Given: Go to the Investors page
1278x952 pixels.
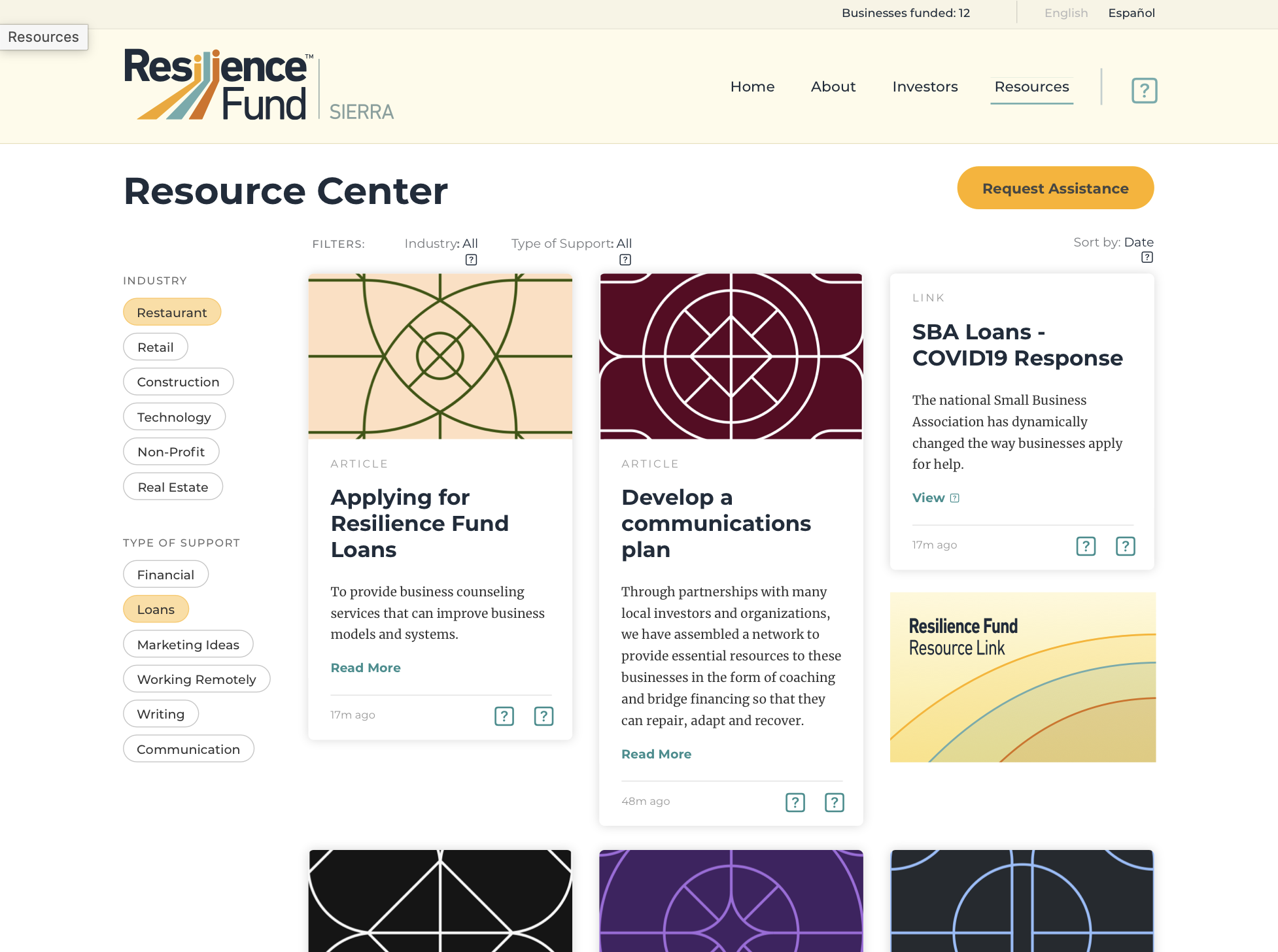Looking at the screenshot, I should tap(925, 86).
